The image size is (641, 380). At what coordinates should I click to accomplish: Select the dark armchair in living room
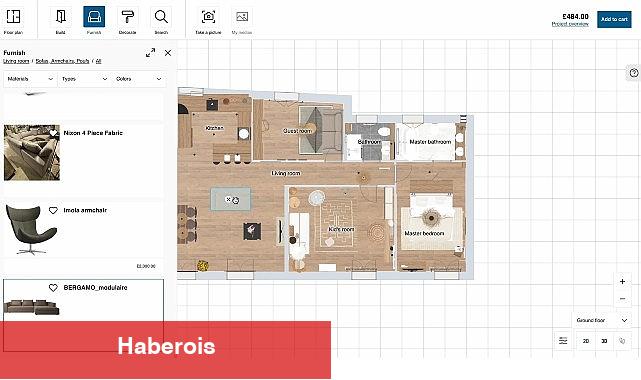[252, 231]
